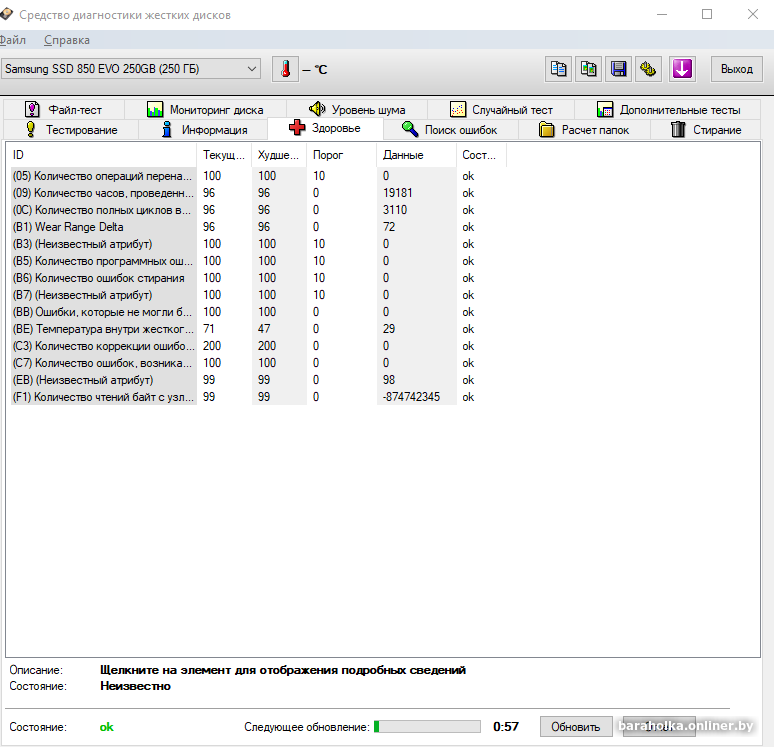The width and height of the screenshot is (774, 747).
Task: Switch to the Тестирование tab
Action: (x=71, y=129)
